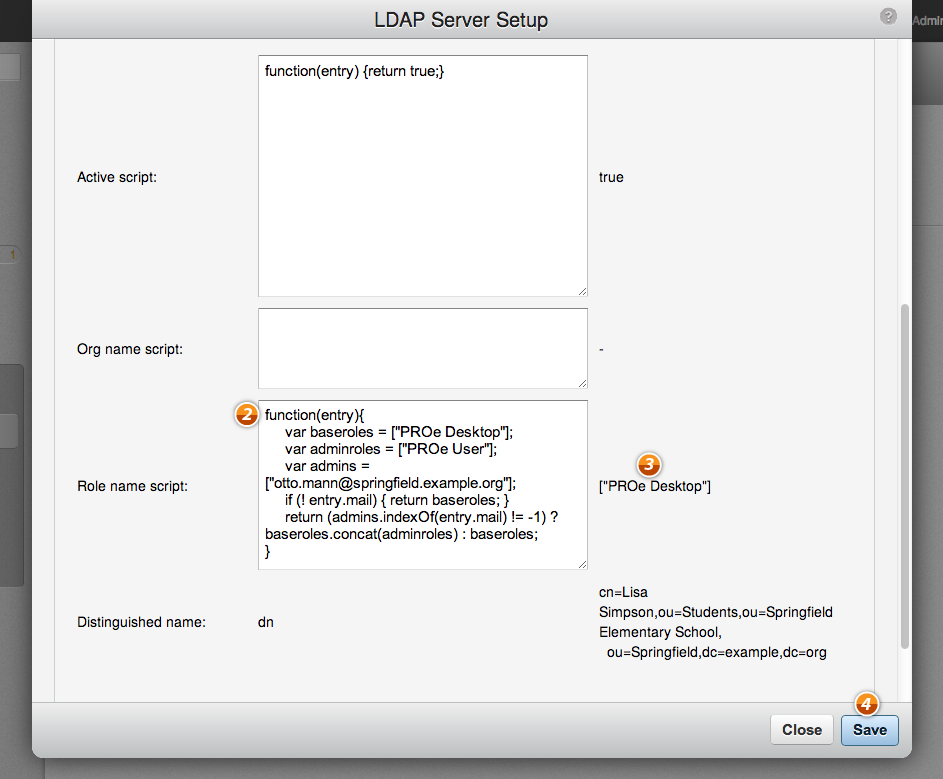Screen dimensions: 943x779
Task: Click the orange number 2 badge
Action: click(246, 413)
